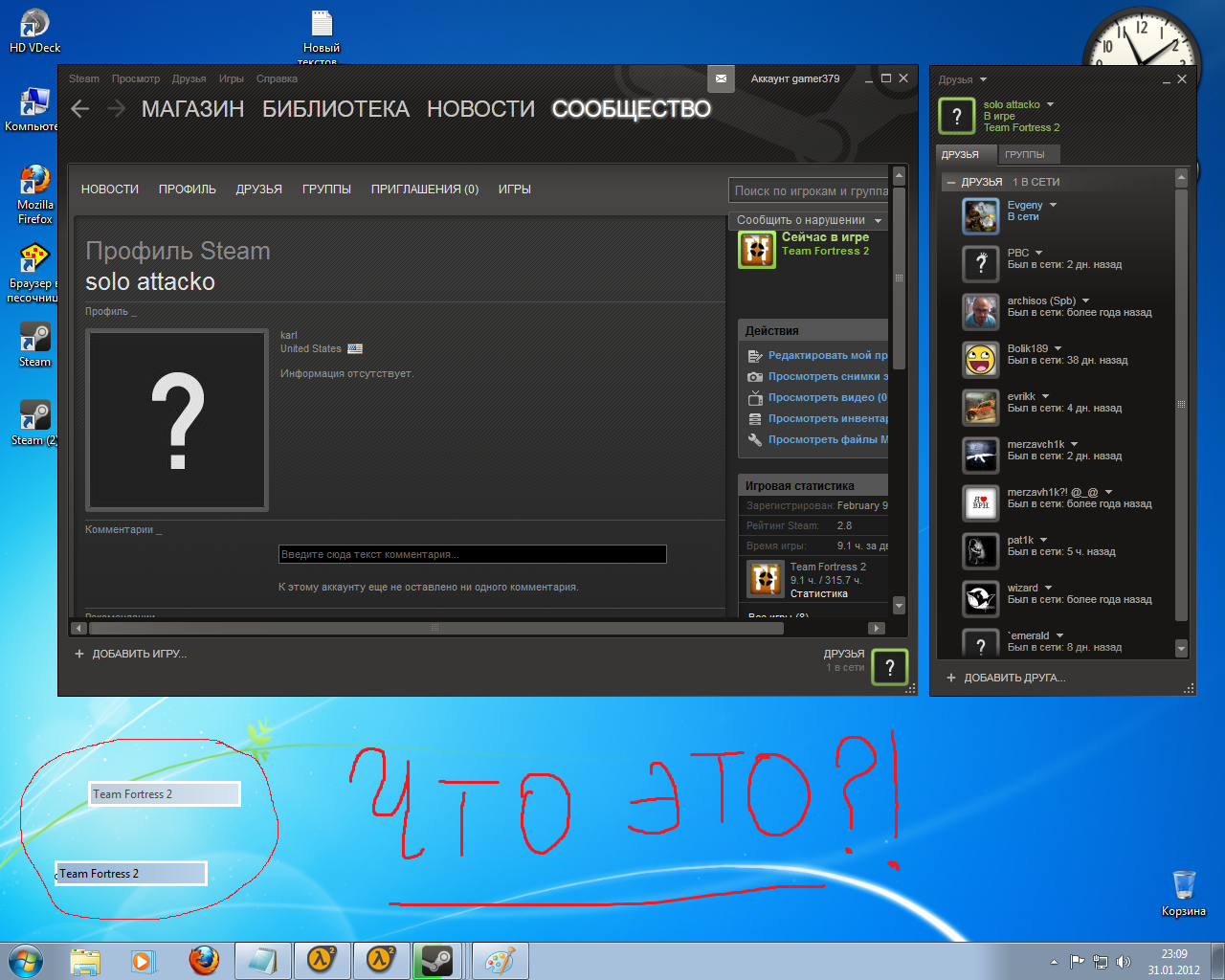Open Evgeny's dropdown arrow
This screenshot has width=1225, height=980.
[1053, 205]
